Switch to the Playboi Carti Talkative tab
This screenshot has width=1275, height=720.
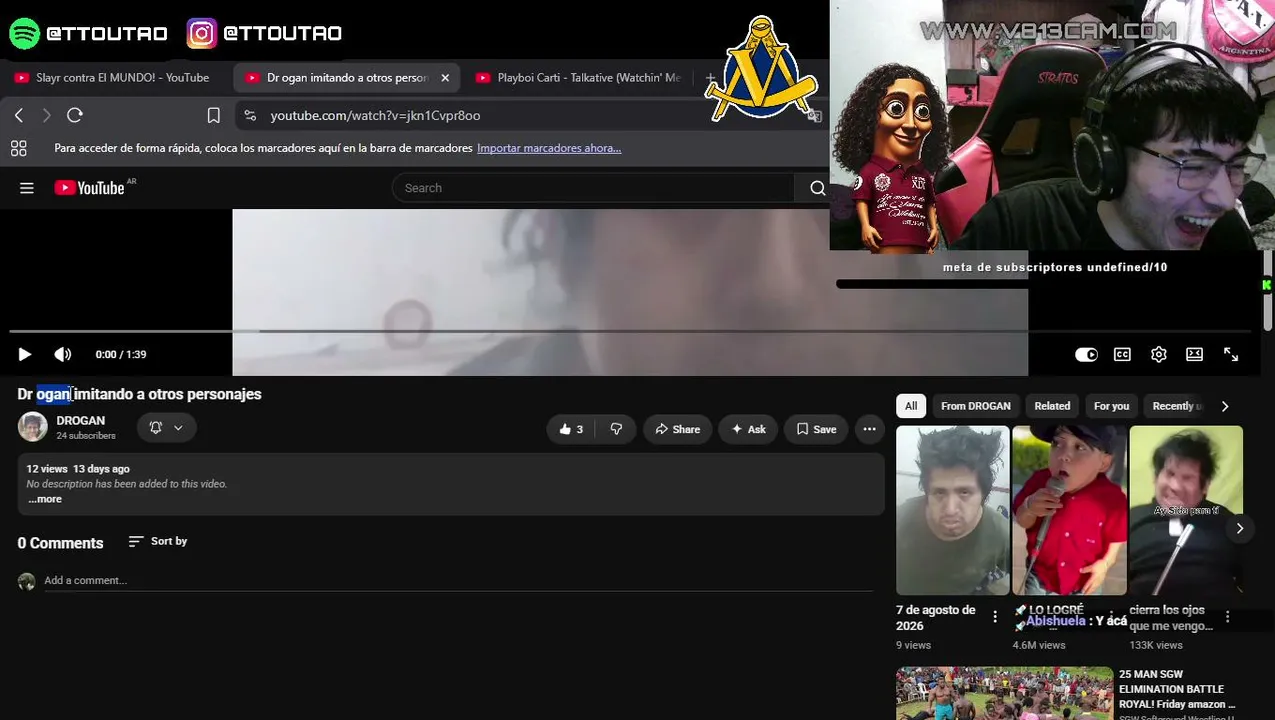(x=580, y=77)
